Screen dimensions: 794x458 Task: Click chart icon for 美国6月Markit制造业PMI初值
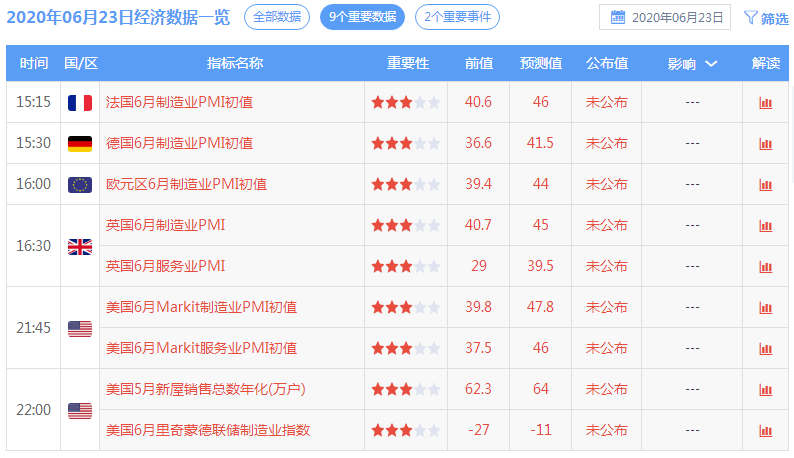pyautogui.click(x=765, y=308)
